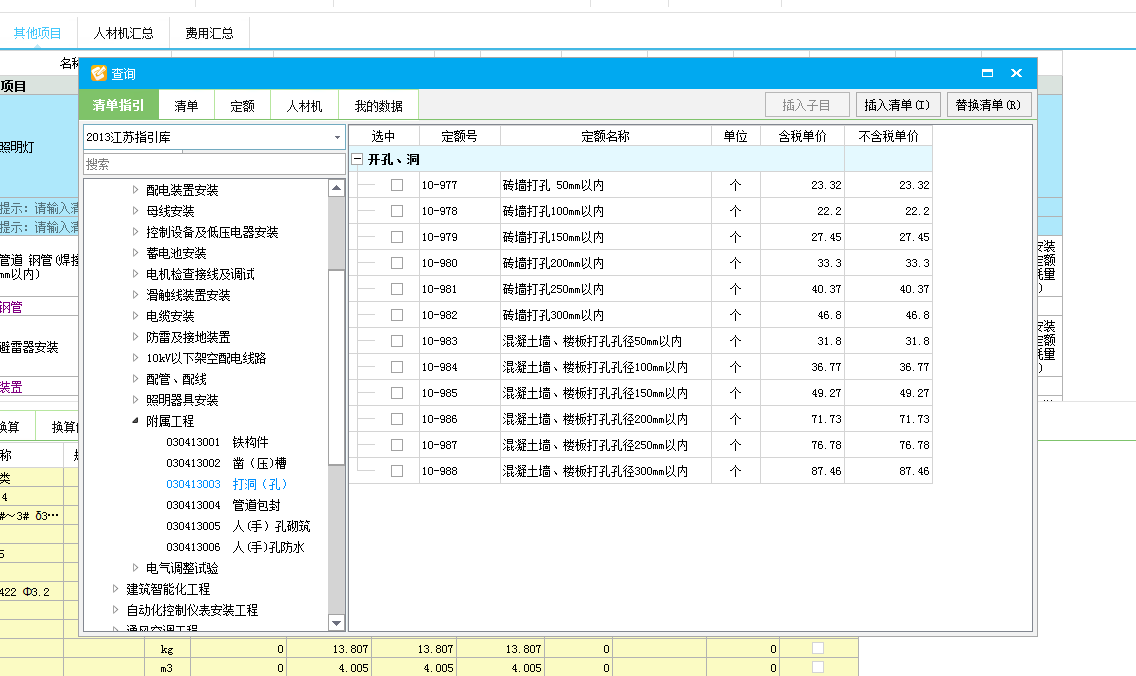Tick checkbox for quota 10-977

397,185
